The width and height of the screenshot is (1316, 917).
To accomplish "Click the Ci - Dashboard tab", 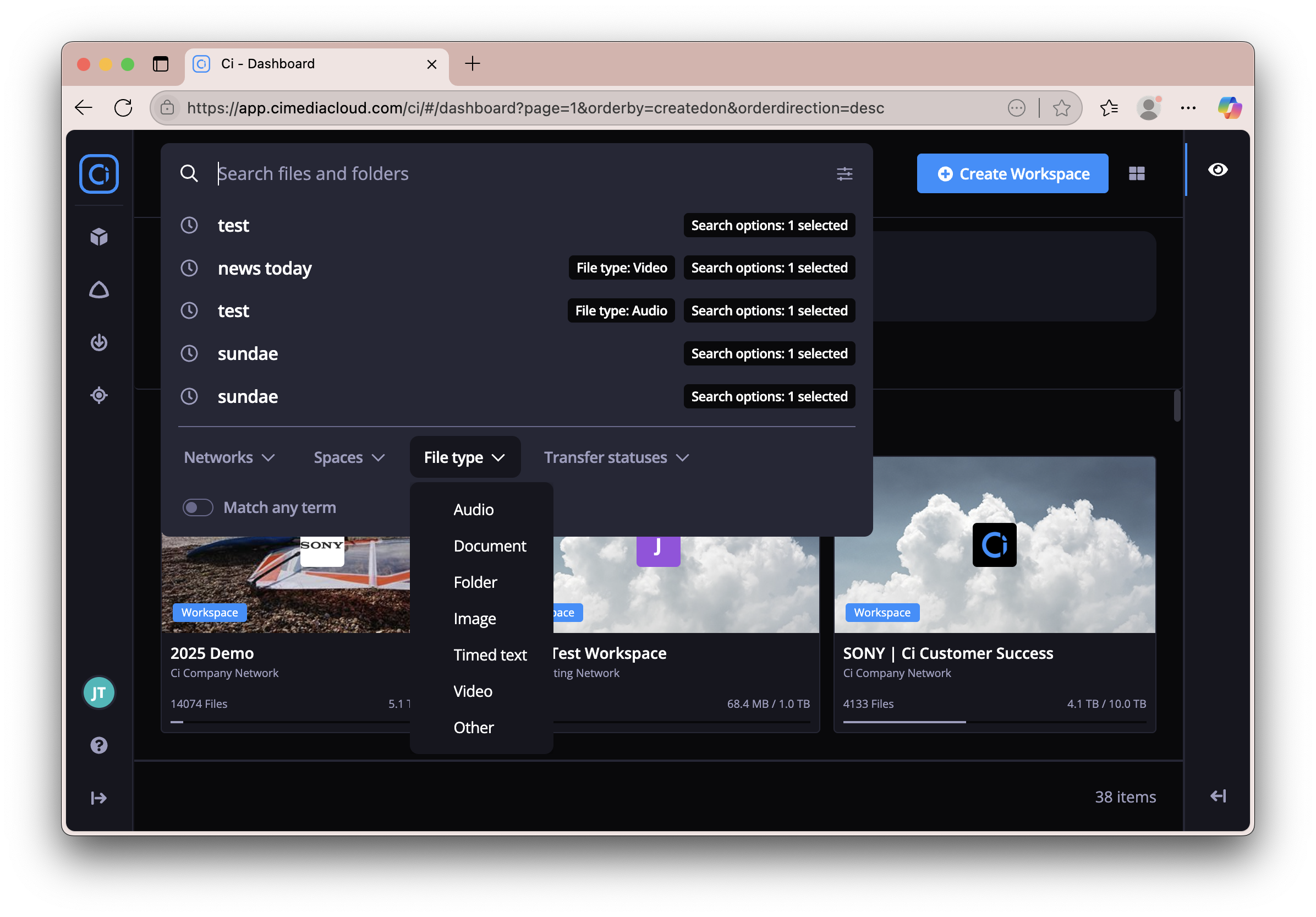I will (x=316, y=64).
